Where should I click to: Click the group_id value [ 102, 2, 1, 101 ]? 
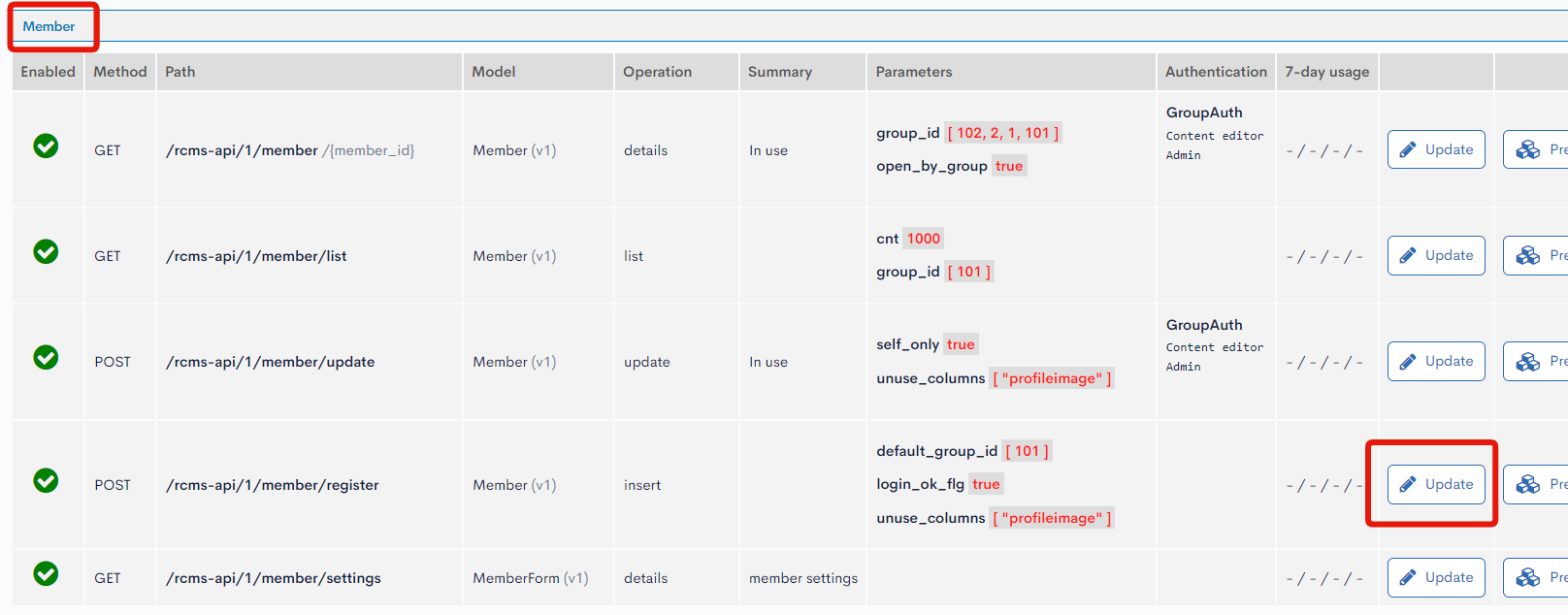1003,133
